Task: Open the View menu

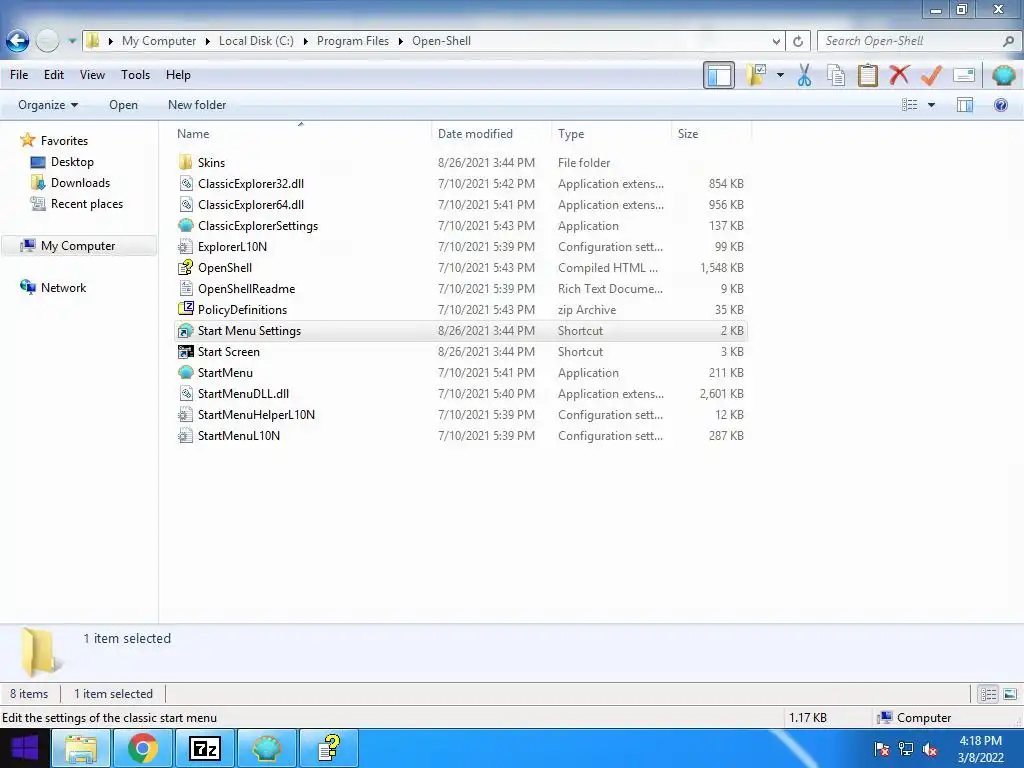Action: click(x=92, y=75)
